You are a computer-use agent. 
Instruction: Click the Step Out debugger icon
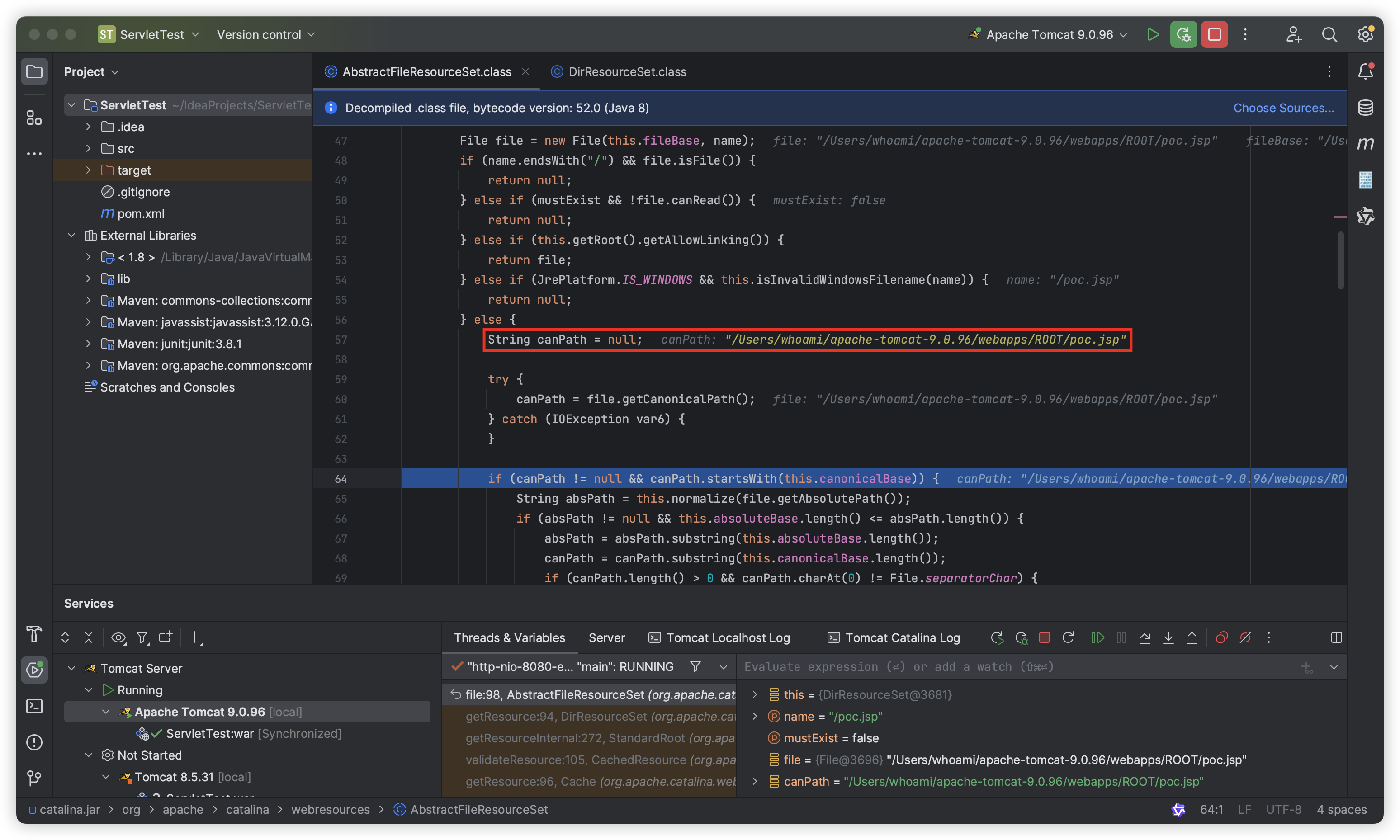[x=1192, y=638]
